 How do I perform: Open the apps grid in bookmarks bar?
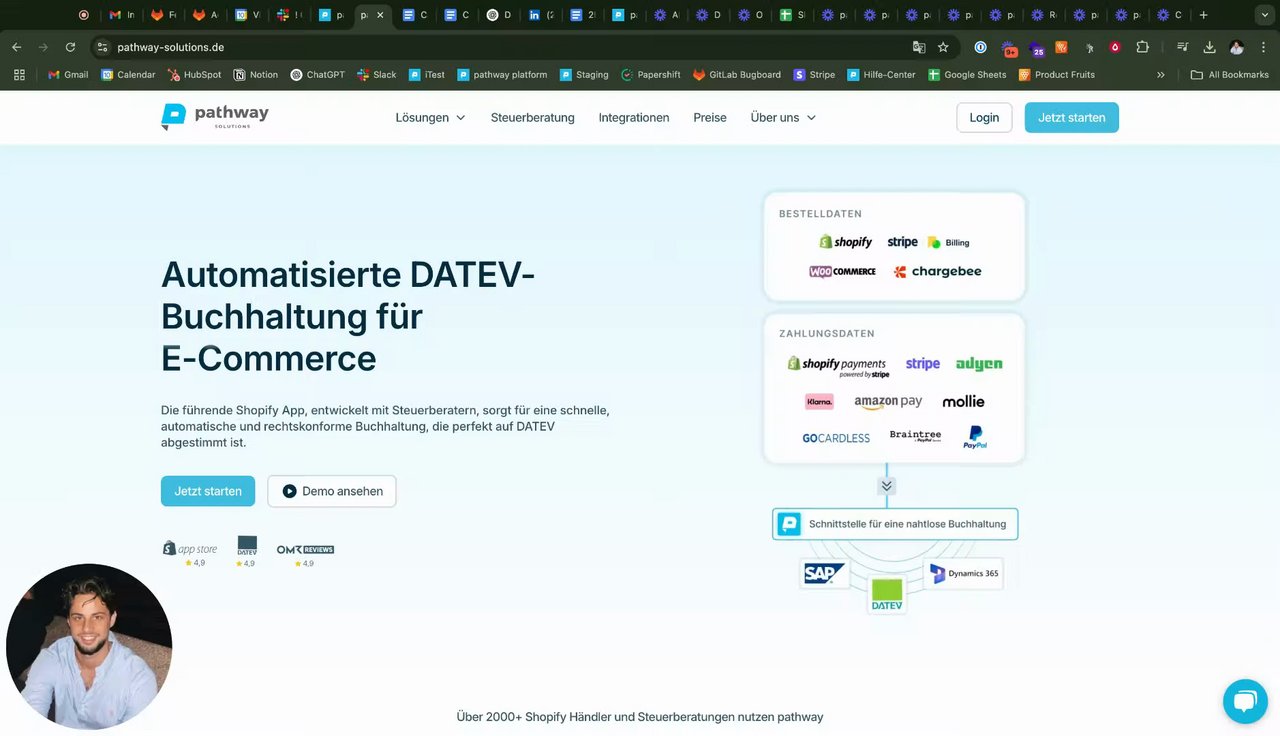19,74
